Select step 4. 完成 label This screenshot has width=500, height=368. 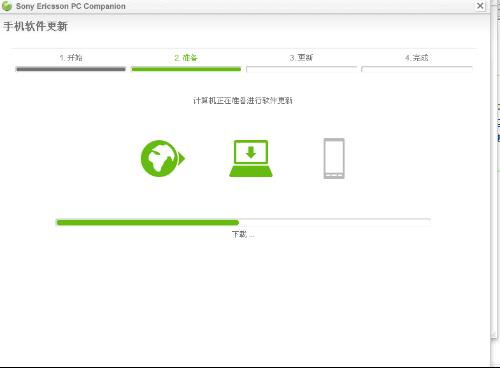point(416,58)
